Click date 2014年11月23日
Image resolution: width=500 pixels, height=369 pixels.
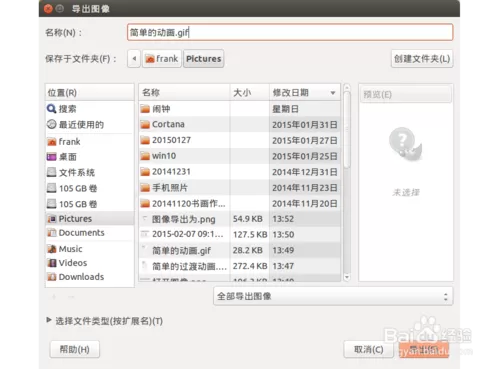tap(305, 188)
